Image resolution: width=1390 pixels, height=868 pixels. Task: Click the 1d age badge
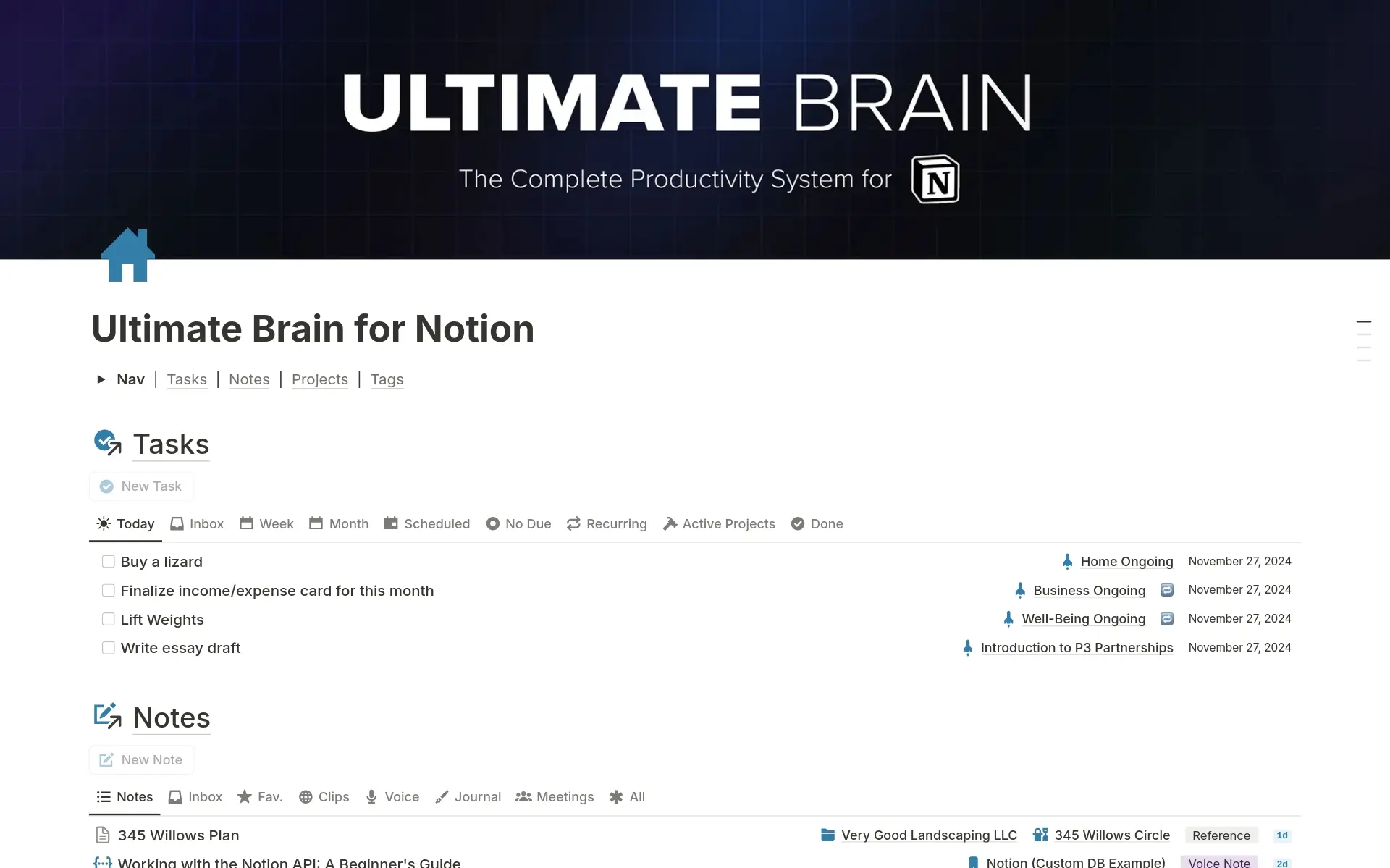pyautogui.click(x=1282, y=835)
